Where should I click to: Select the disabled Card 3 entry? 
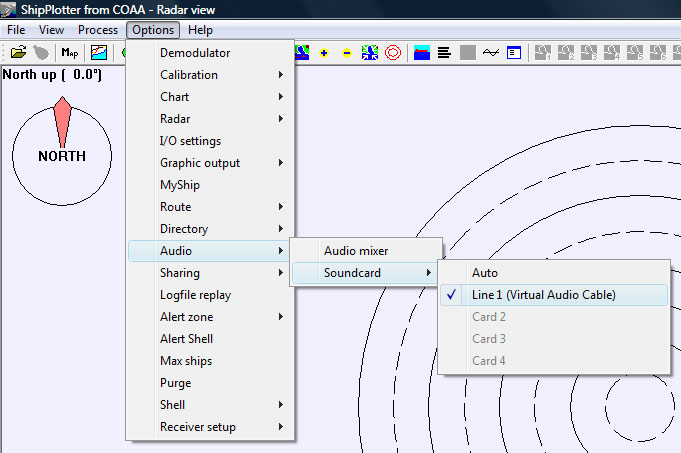(554, 339)
